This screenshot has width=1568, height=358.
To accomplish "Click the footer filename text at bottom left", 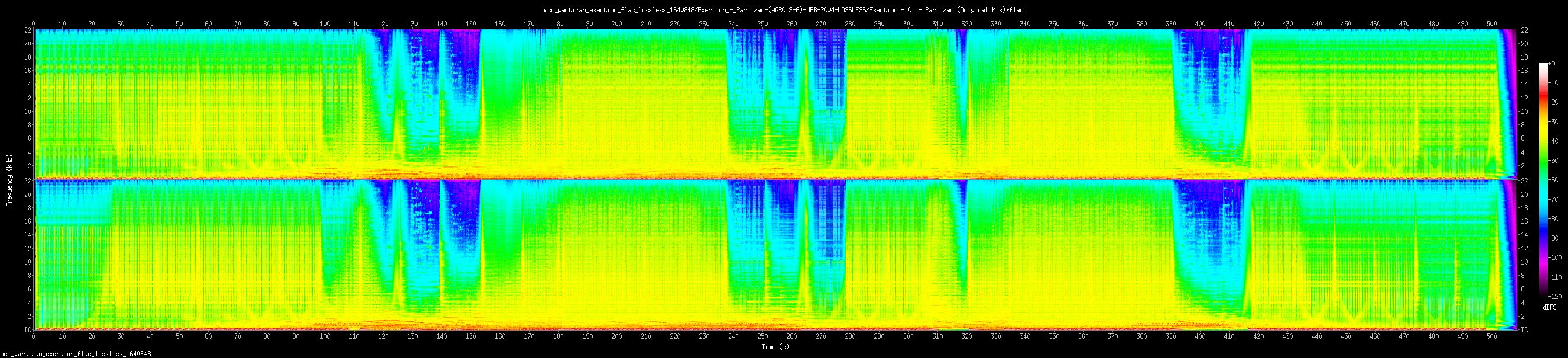I will click(75, 354).
